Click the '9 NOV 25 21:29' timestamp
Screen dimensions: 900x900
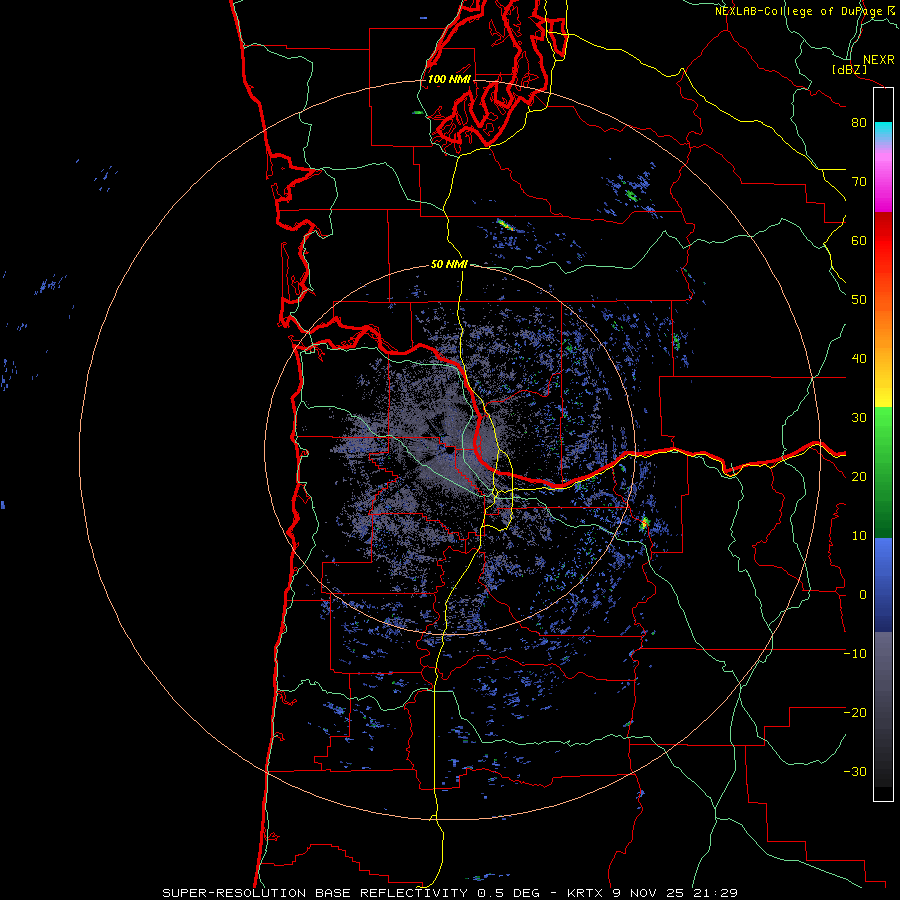(676, 893)
